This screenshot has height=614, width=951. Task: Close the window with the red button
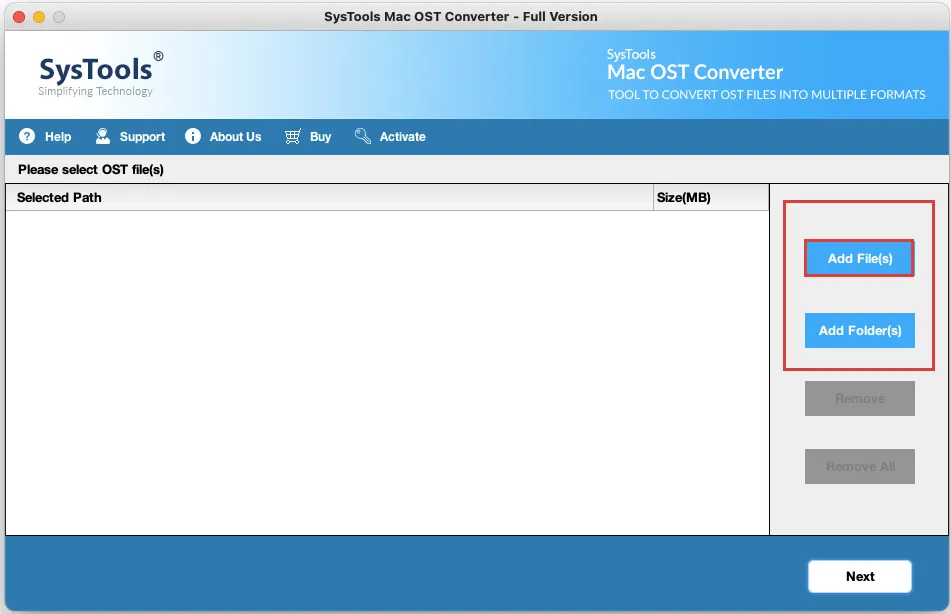tap(19, 17)
